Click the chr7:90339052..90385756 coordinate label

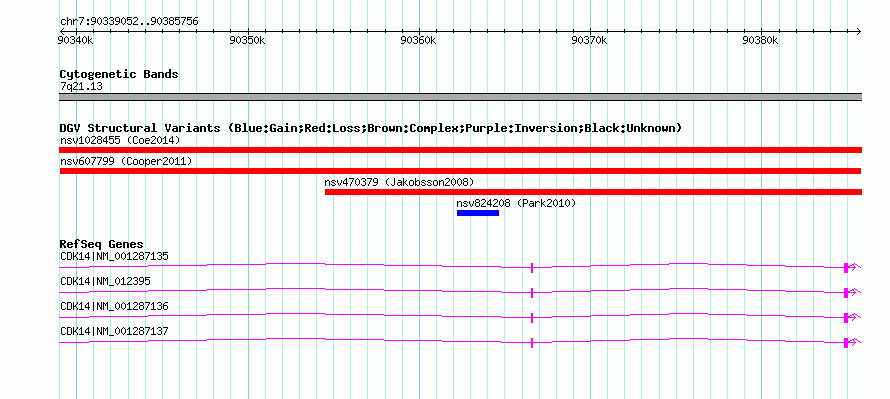pyautogui.click(x=129, y=22)
